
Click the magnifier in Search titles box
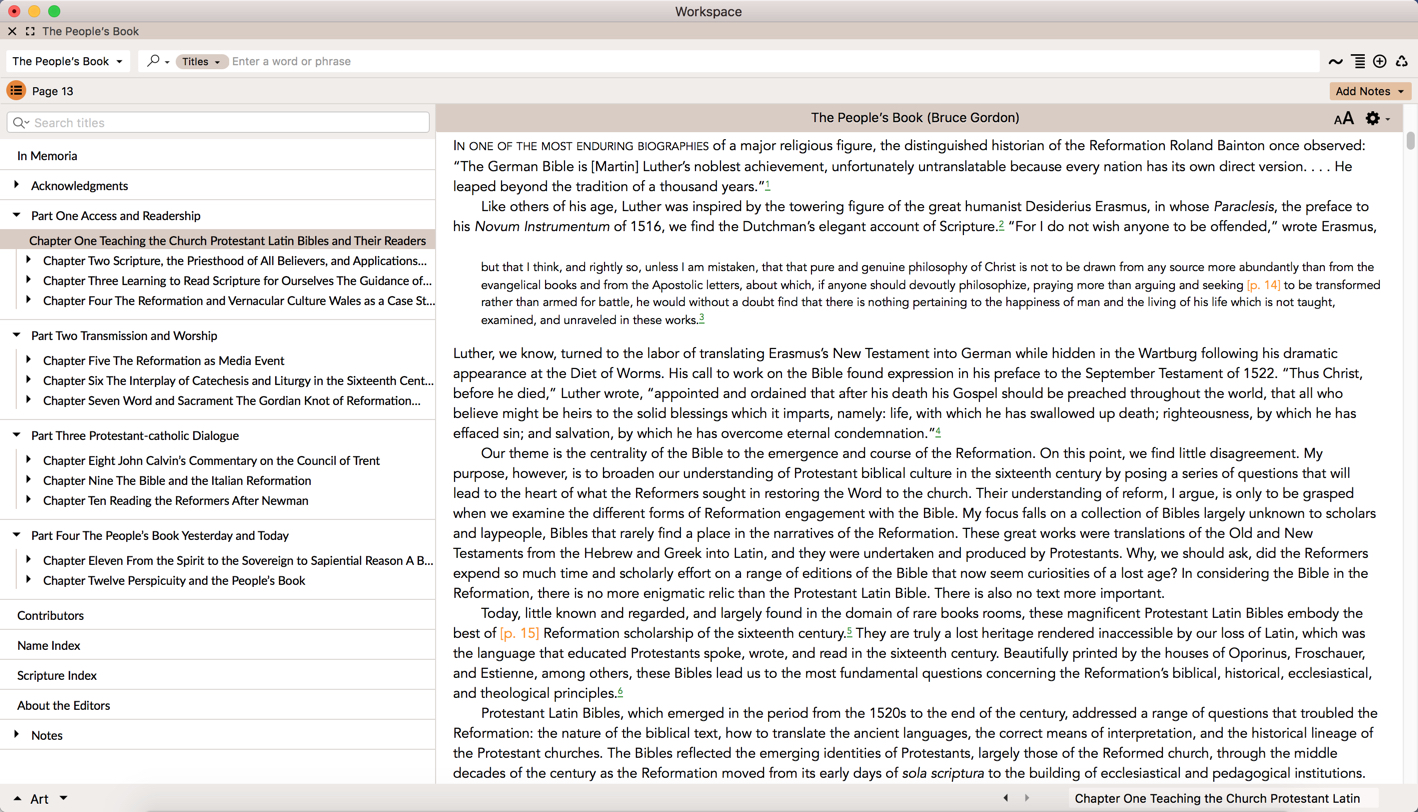pyautogui.click(x=20, y=123)
